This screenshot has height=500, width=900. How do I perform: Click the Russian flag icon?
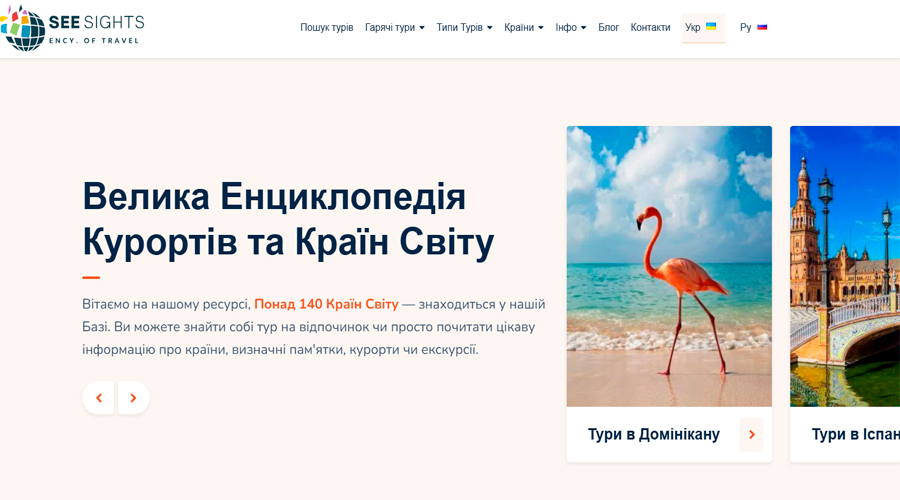[x=762, y=27]
